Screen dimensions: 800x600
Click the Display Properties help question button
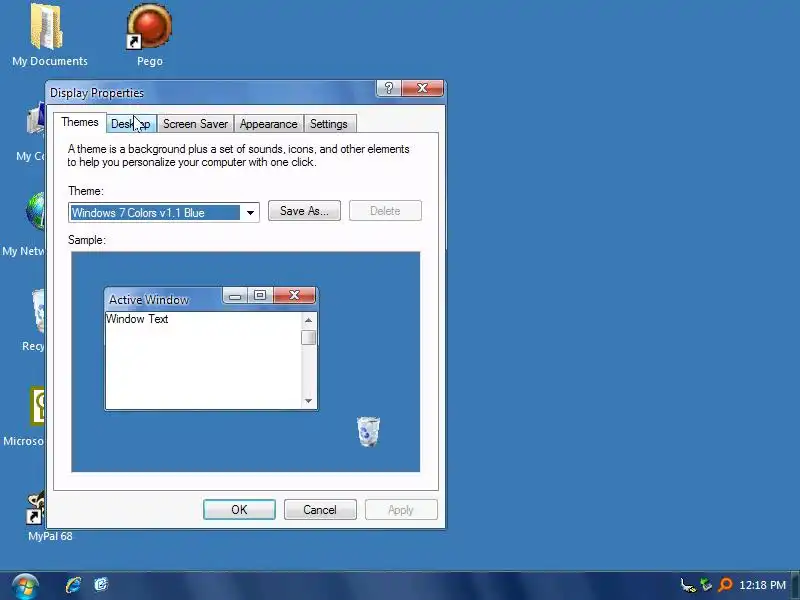389,88
